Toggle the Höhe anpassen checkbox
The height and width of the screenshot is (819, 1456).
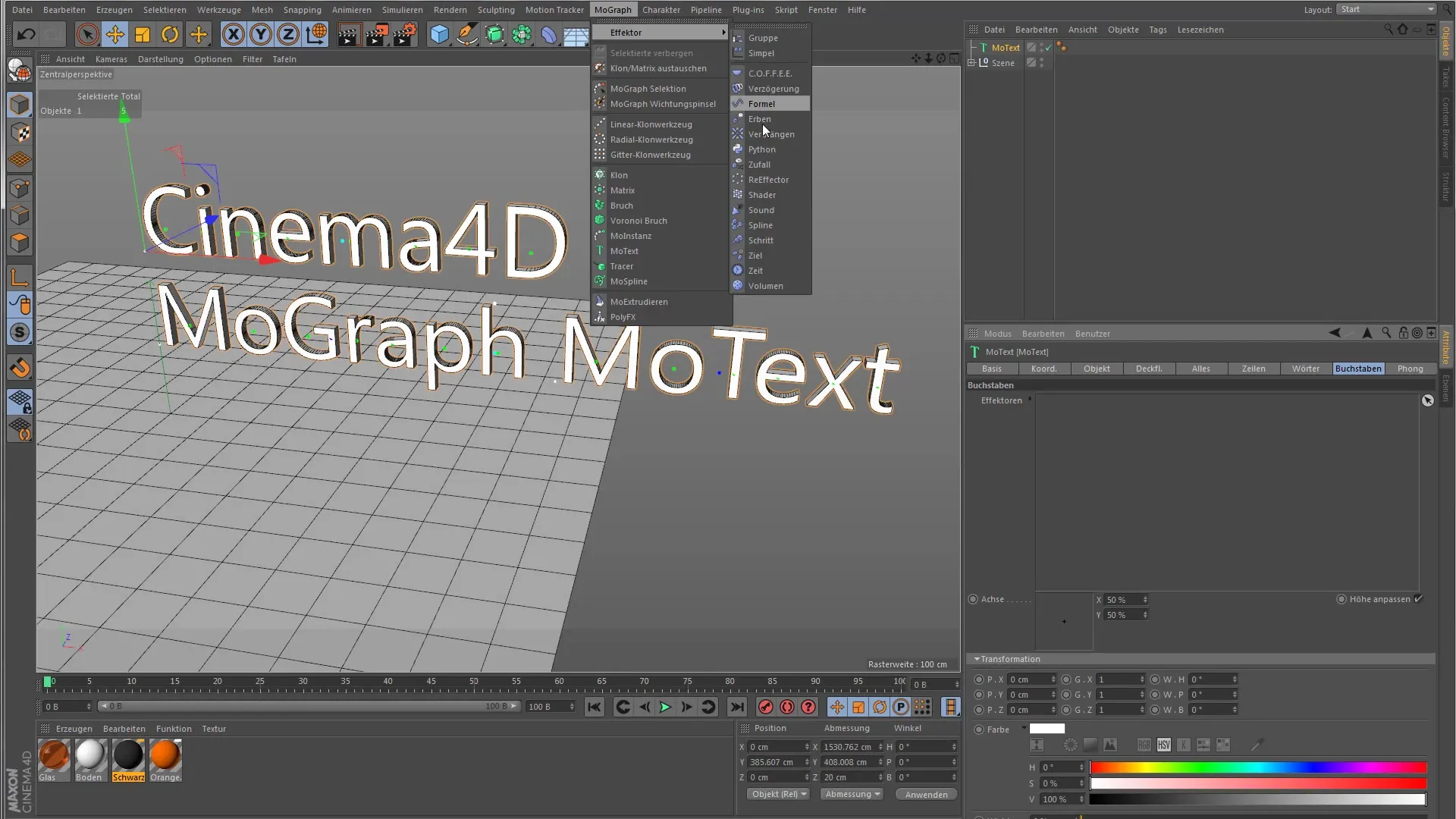[1419, 599]
